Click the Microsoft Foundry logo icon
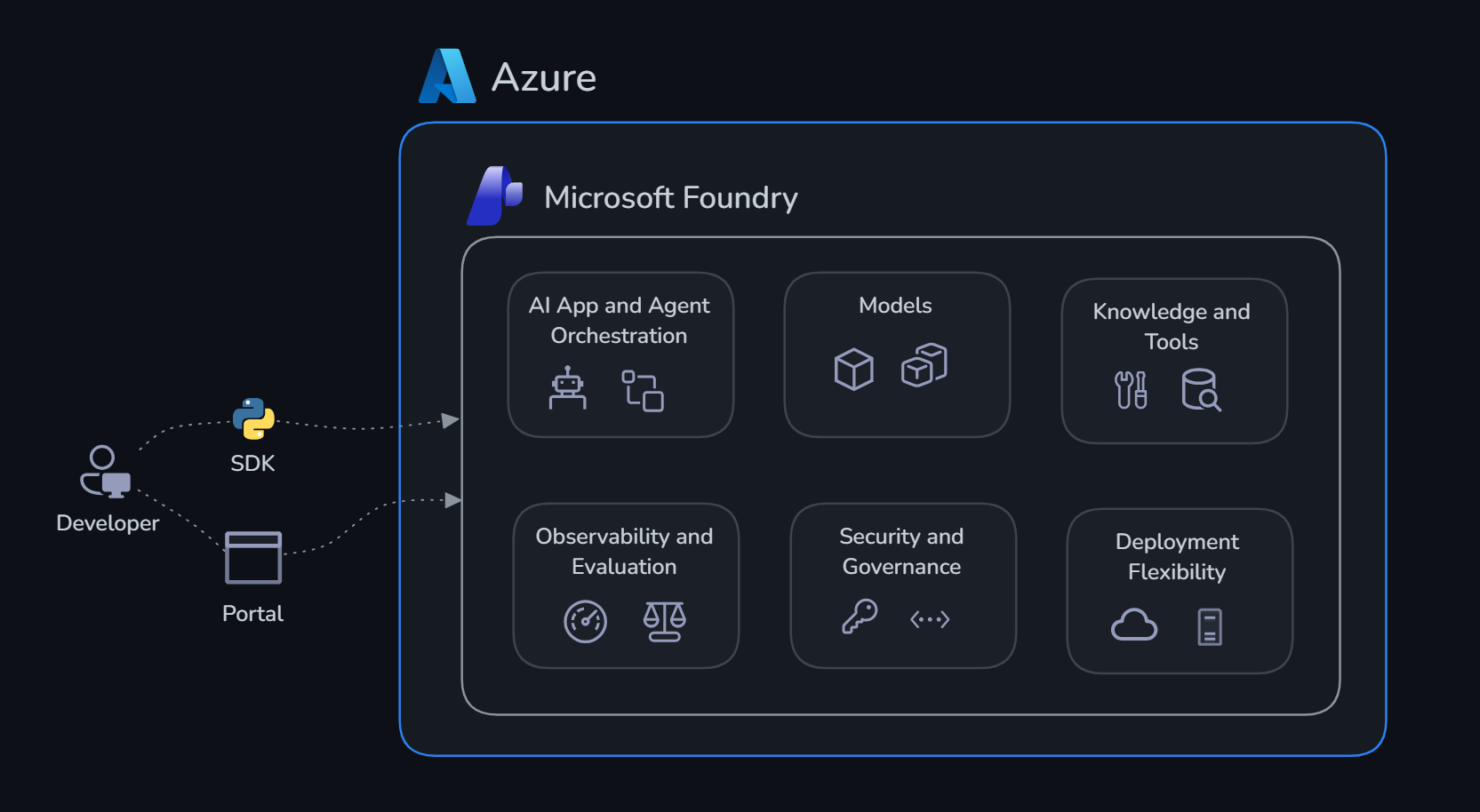This screenshot has width=1480, height=812. click(x=495, y=195)
